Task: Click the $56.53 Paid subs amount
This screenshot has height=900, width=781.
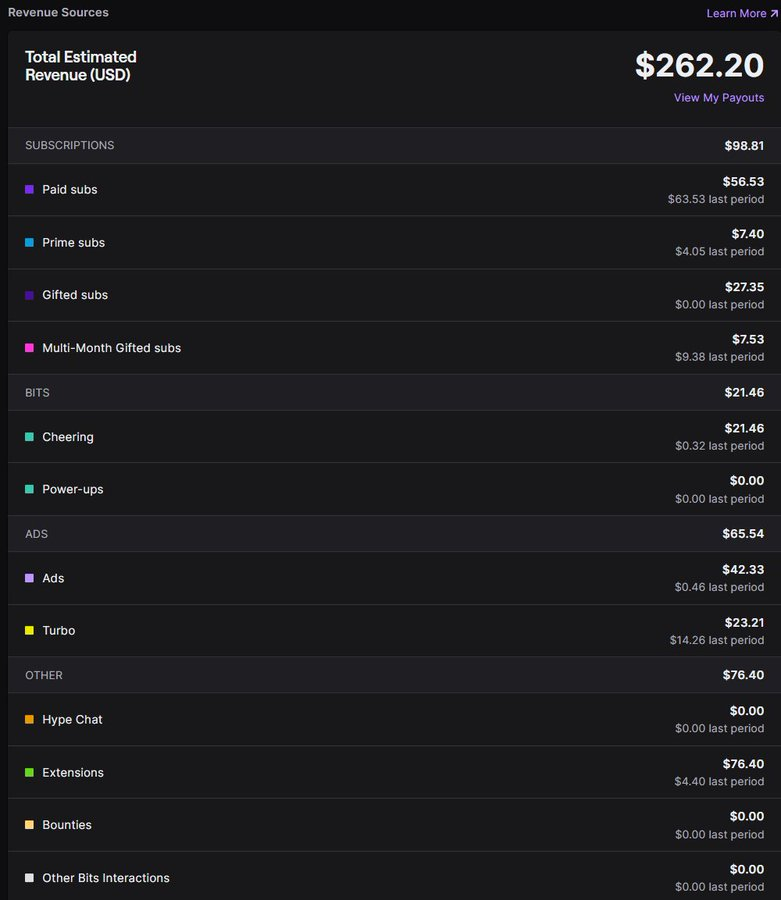Action: click(743, 181)
